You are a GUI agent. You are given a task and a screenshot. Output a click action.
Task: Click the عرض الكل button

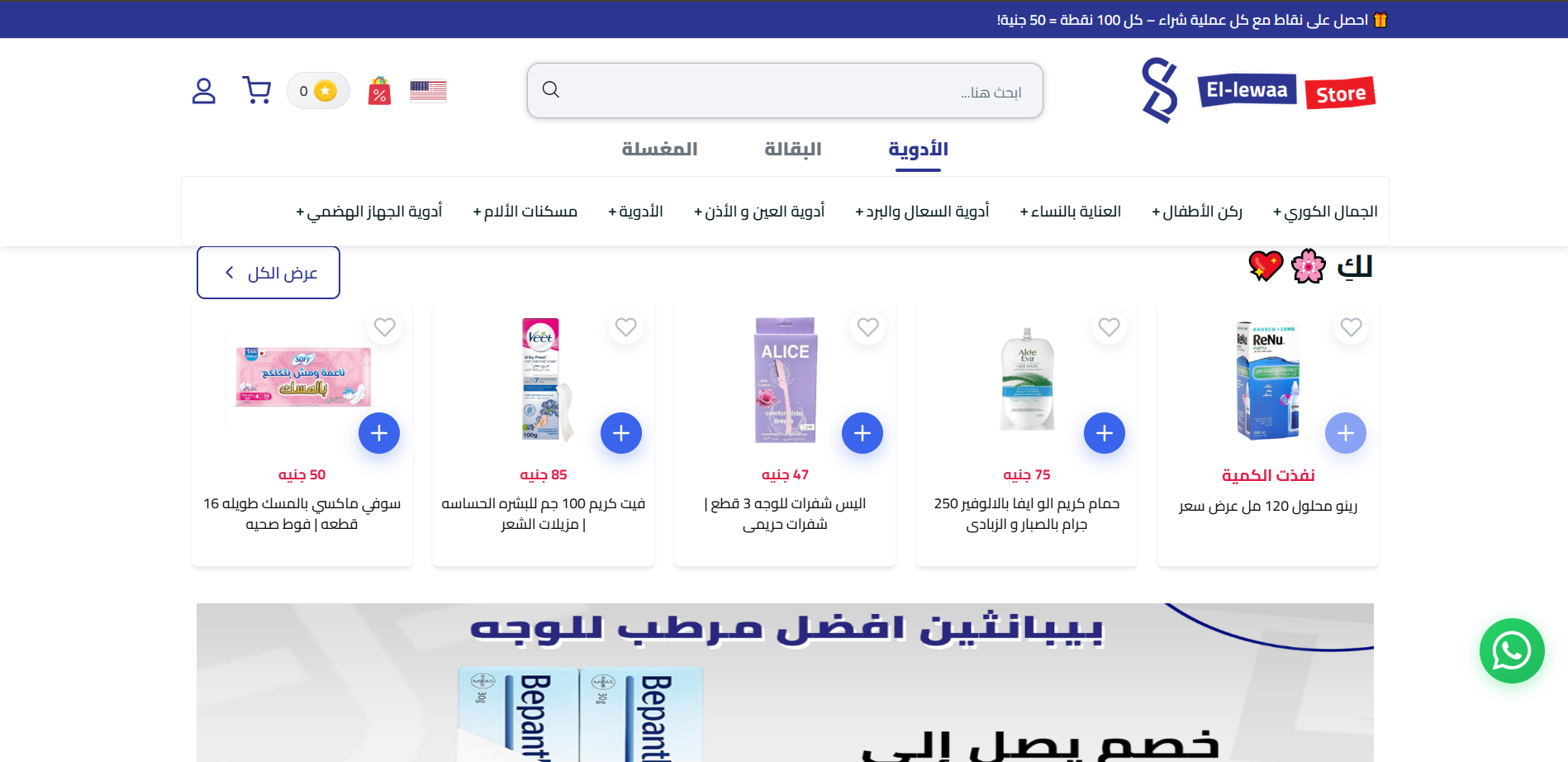click(x=268, y=273)
